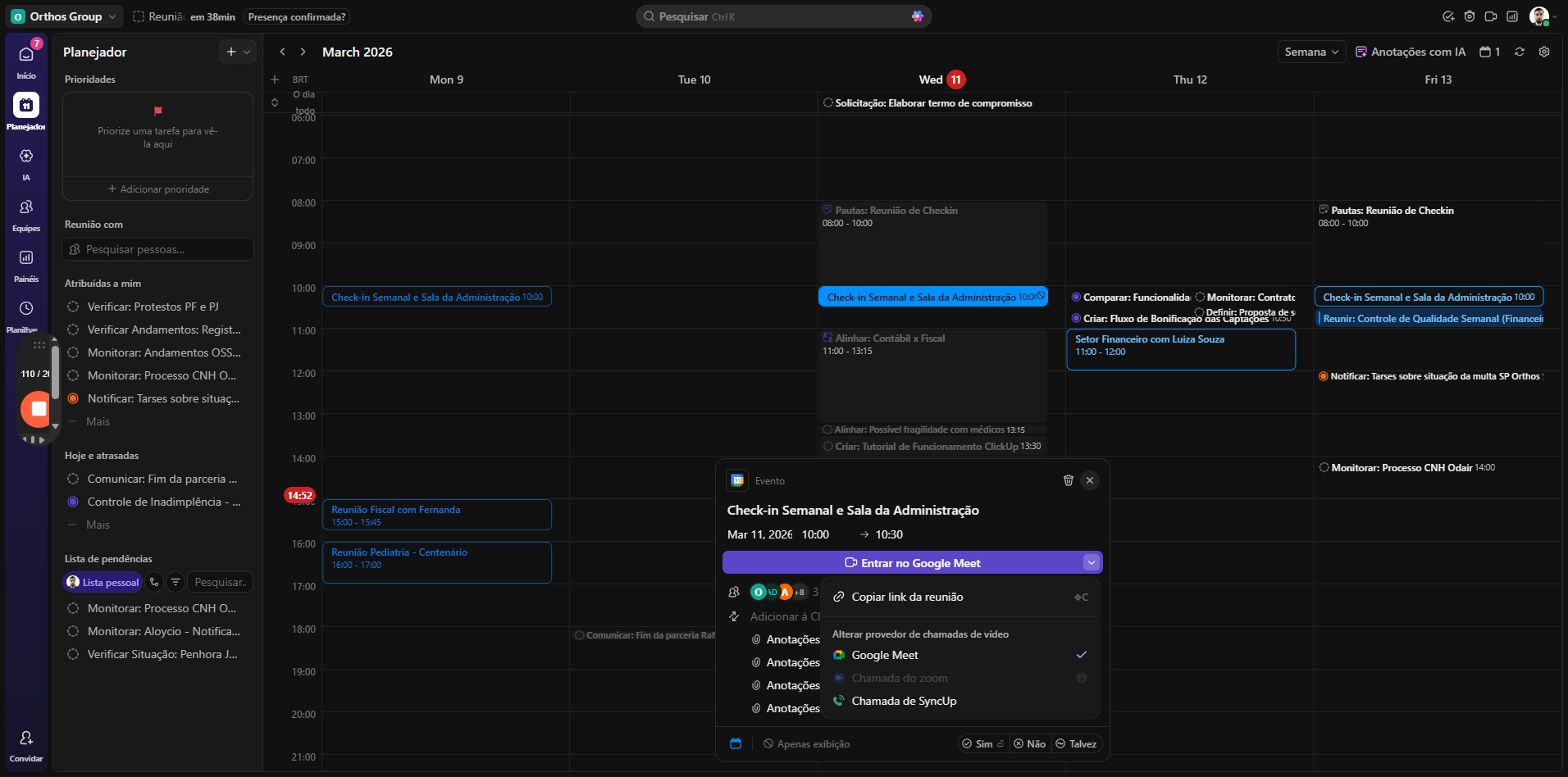Open the Início inbox icon
The height and width of the screenshot is (777, 1568).
point(26,56)
